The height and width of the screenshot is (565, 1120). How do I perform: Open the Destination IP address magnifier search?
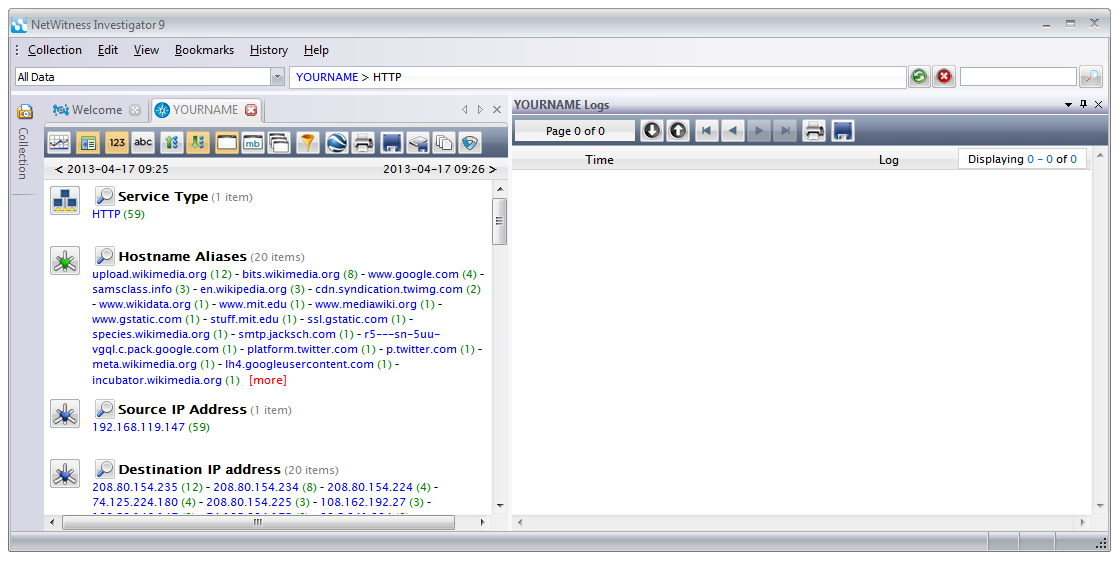click(x=105, y=469)
